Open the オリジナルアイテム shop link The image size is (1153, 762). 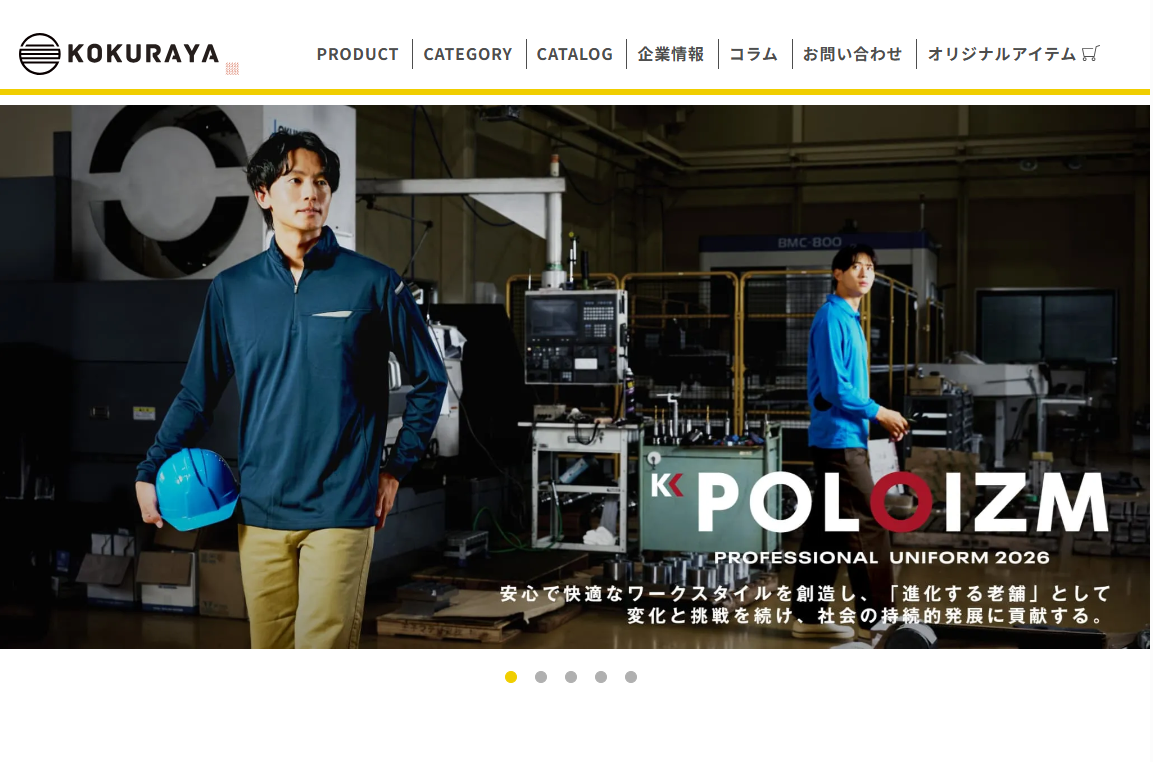click(x=1002, y=54)
